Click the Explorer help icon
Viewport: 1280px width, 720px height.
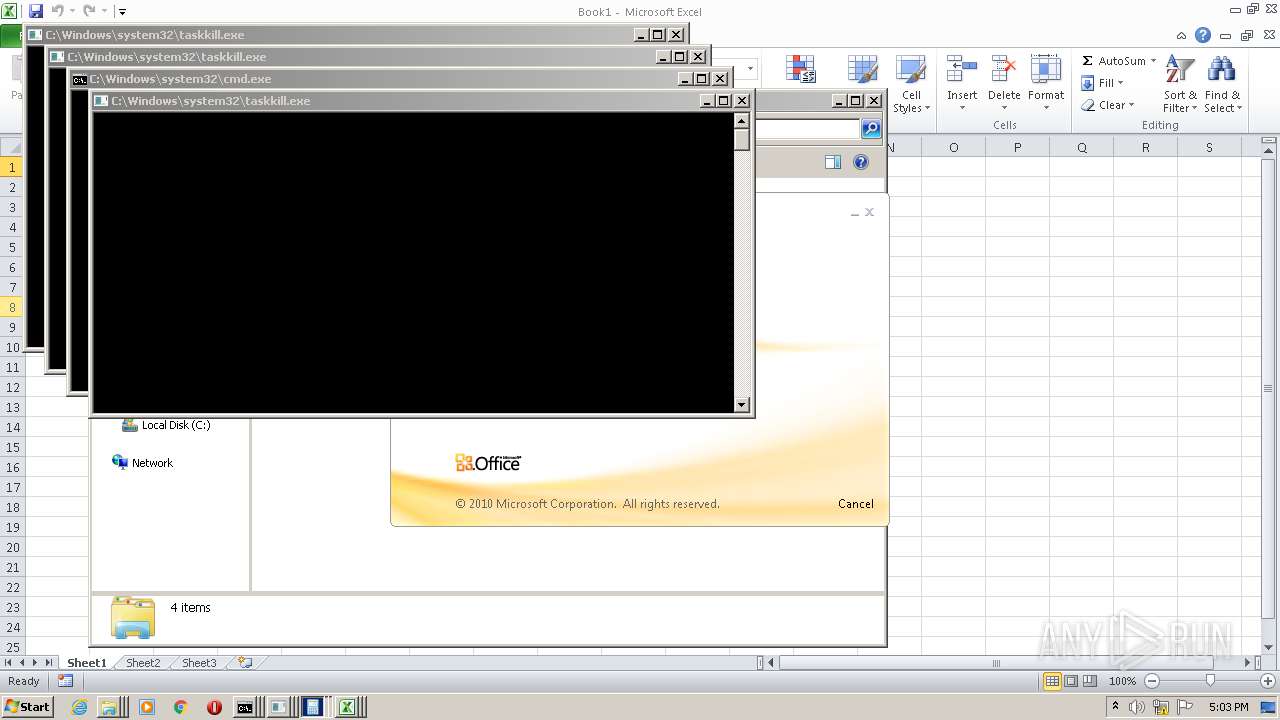[861, 162]
